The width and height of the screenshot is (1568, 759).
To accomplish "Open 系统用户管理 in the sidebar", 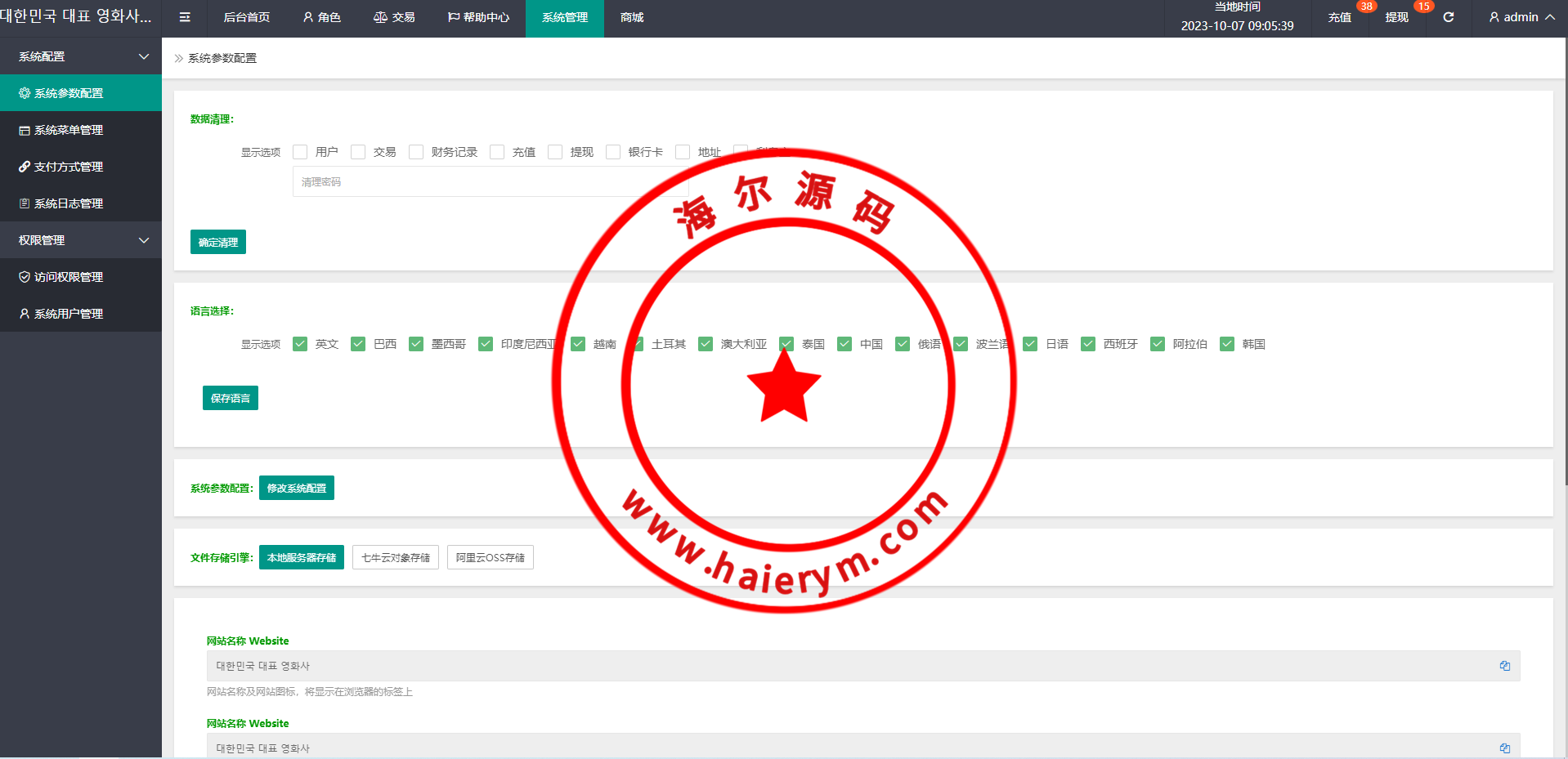I will point(69,314).
